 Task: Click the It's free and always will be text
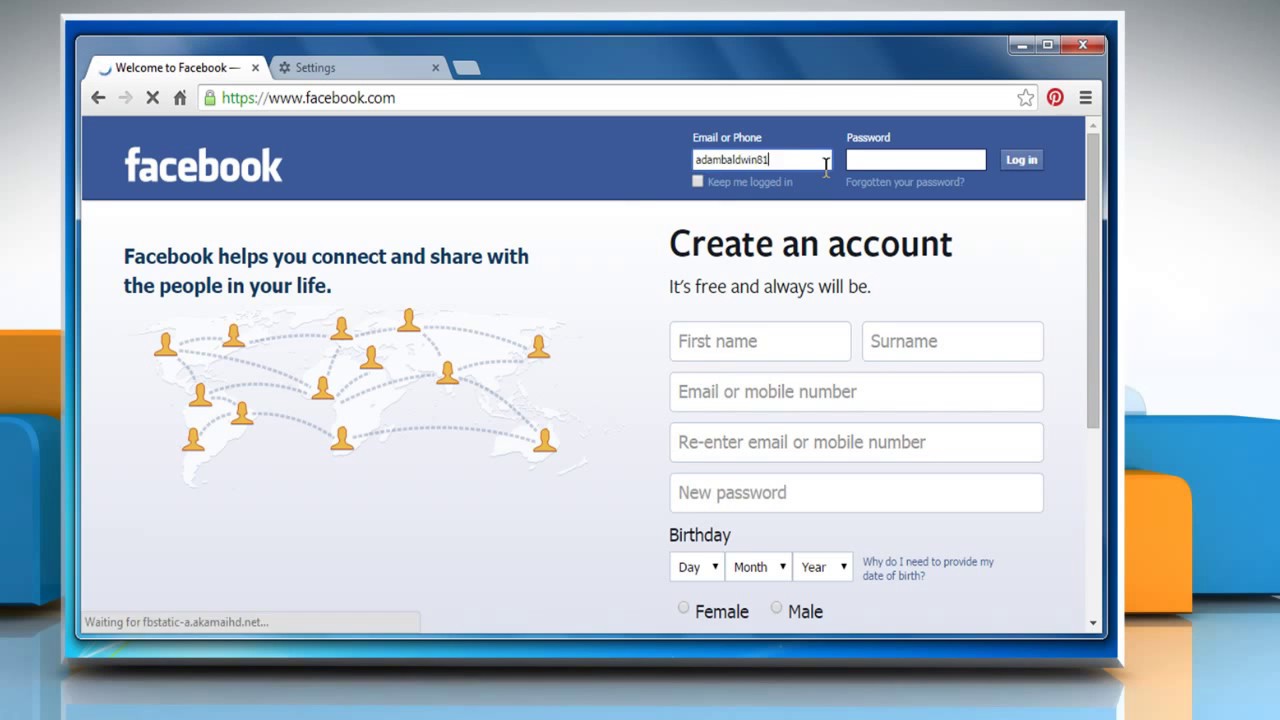pos(770,287)
